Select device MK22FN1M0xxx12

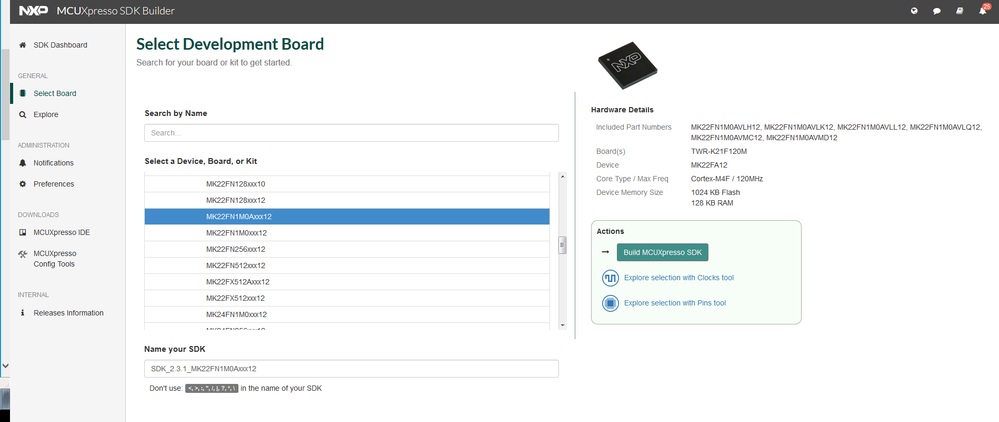pyautogui.click(x=347, y=233)
